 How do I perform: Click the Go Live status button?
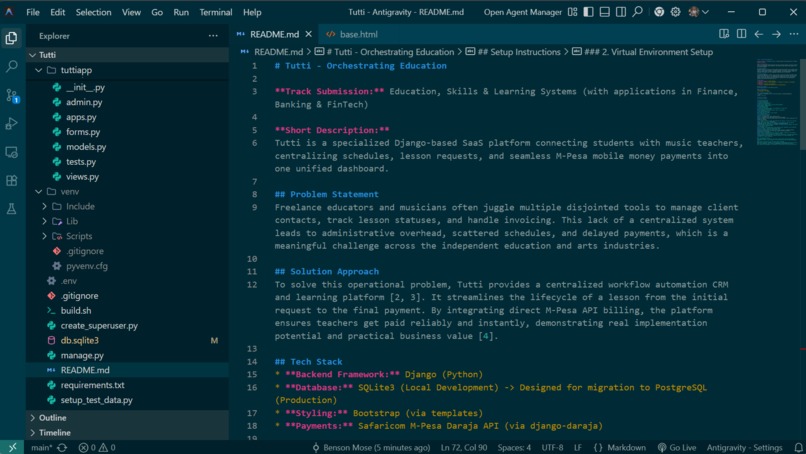676,447
